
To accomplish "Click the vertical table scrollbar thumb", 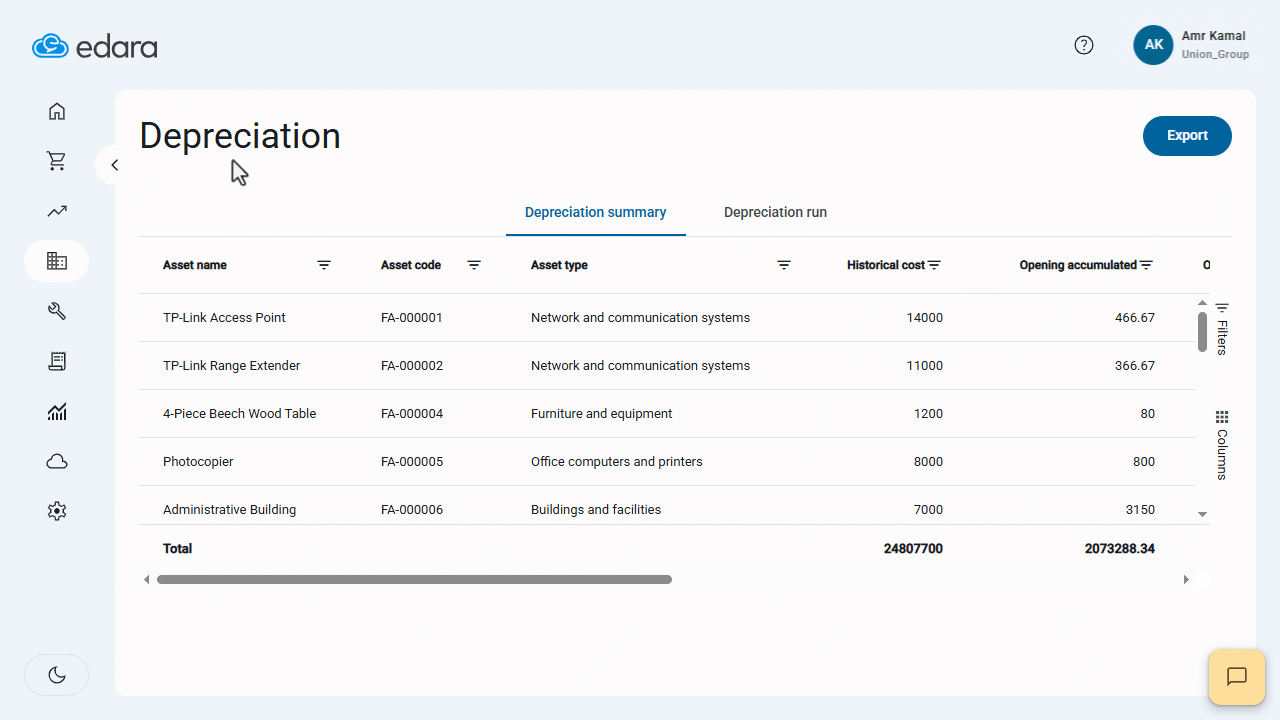I will 1203,332.
